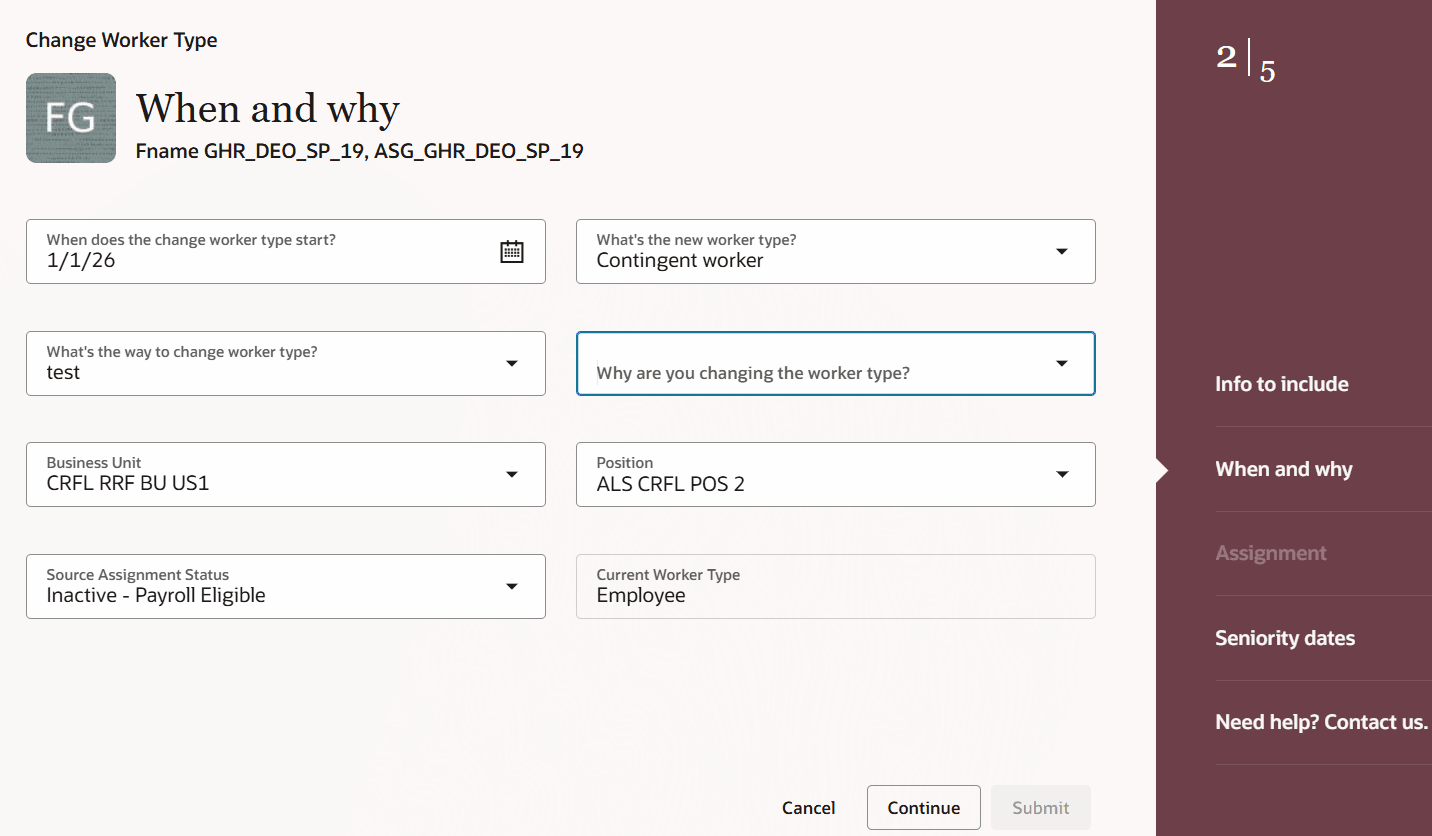Click the arrow icon beside Business Unit
The width and height of the screenshot is (1432, 836).
coord(512,474)
